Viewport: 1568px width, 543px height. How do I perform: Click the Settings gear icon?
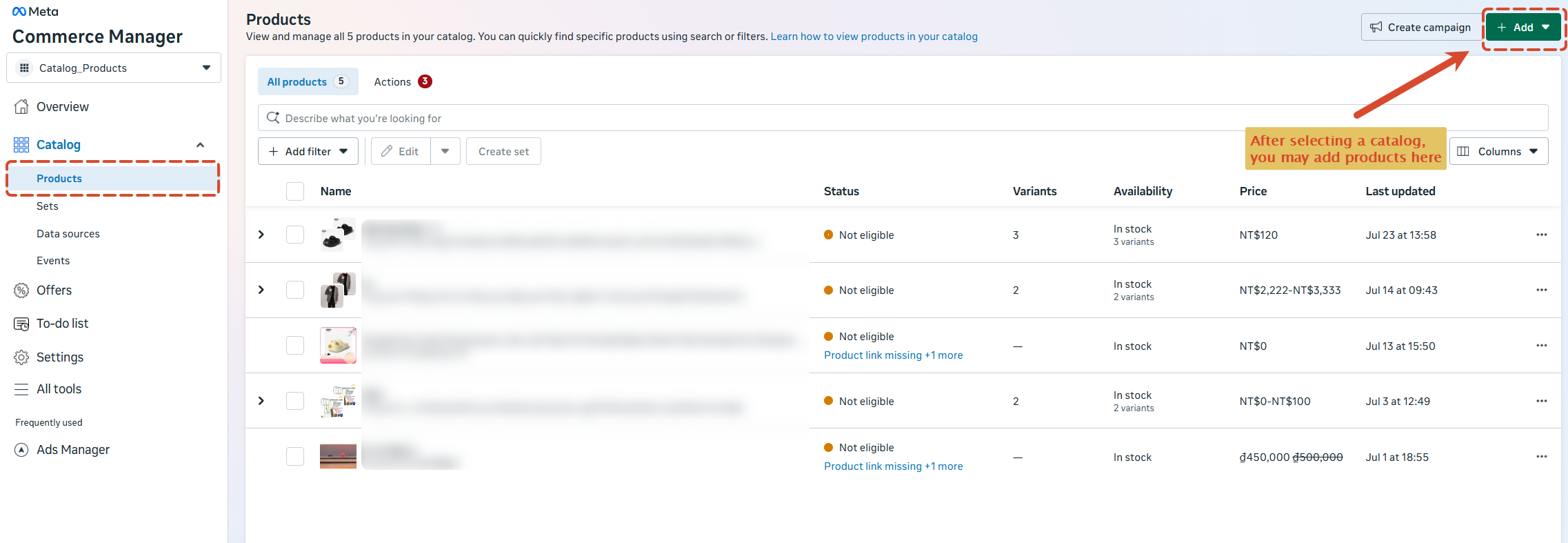click(x=21, y=357)
